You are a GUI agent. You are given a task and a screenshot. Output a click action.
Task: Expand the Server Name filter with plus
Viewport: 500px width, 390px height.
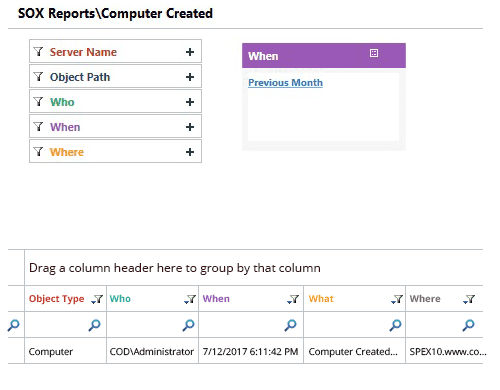pyautogui.click(x=190, y=52)
